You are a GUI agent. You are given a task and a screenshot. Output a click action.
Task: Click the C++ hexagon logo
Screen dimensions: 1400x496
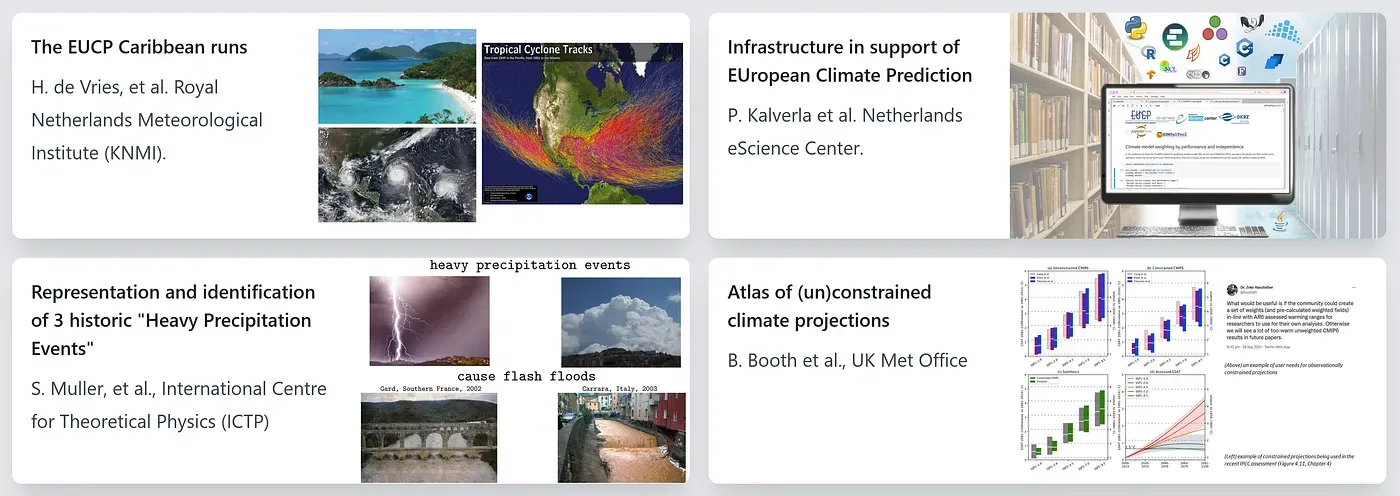(1245, 47)
